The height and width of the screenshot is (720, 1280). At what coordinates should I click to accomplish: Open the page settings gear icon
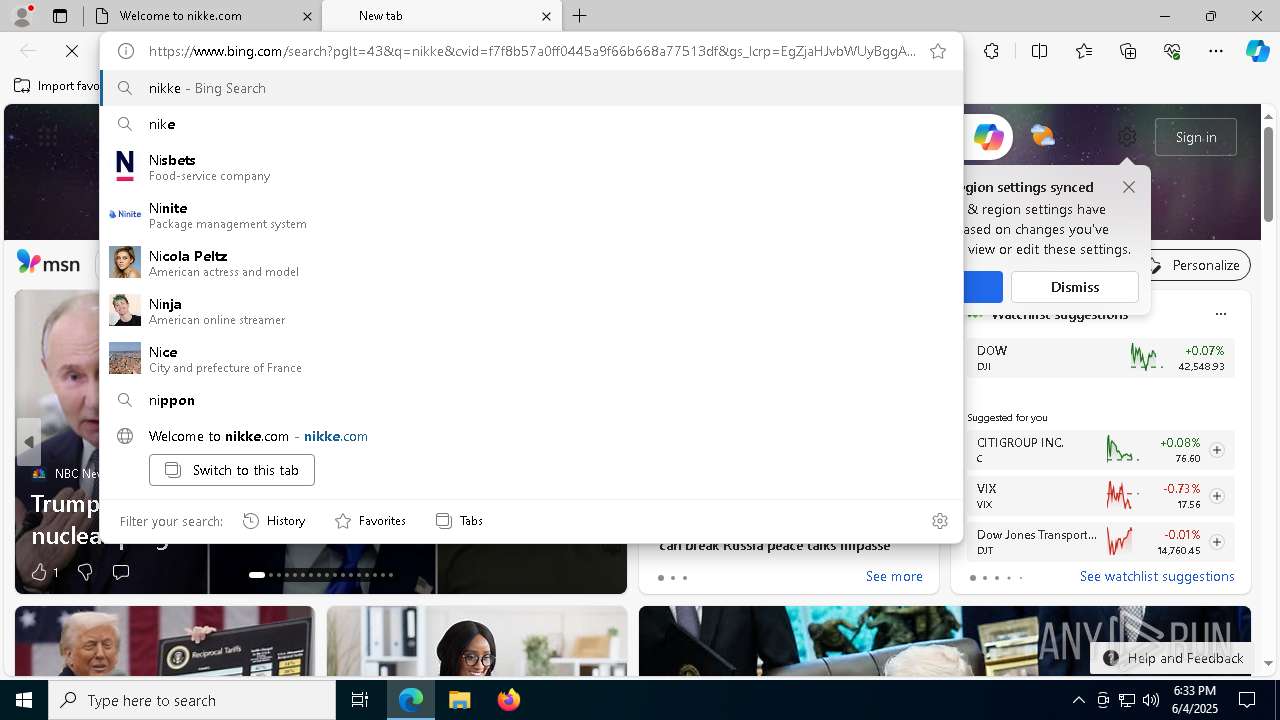(1127, 137)
